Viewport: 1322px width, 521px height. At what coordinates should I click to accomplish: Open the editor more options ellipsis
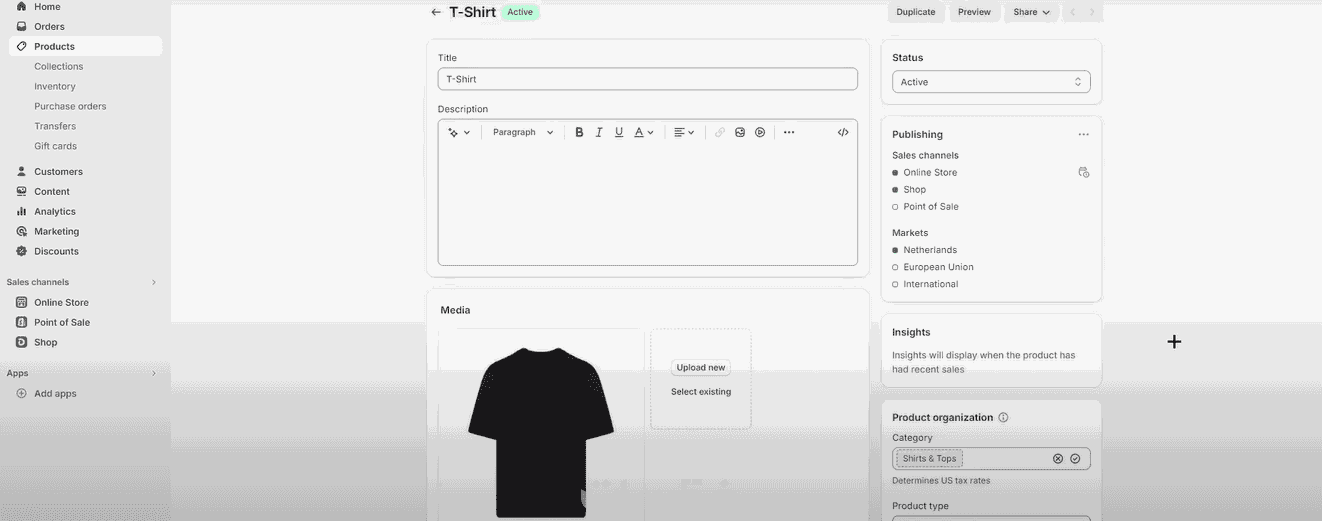(x=789, y=132)
